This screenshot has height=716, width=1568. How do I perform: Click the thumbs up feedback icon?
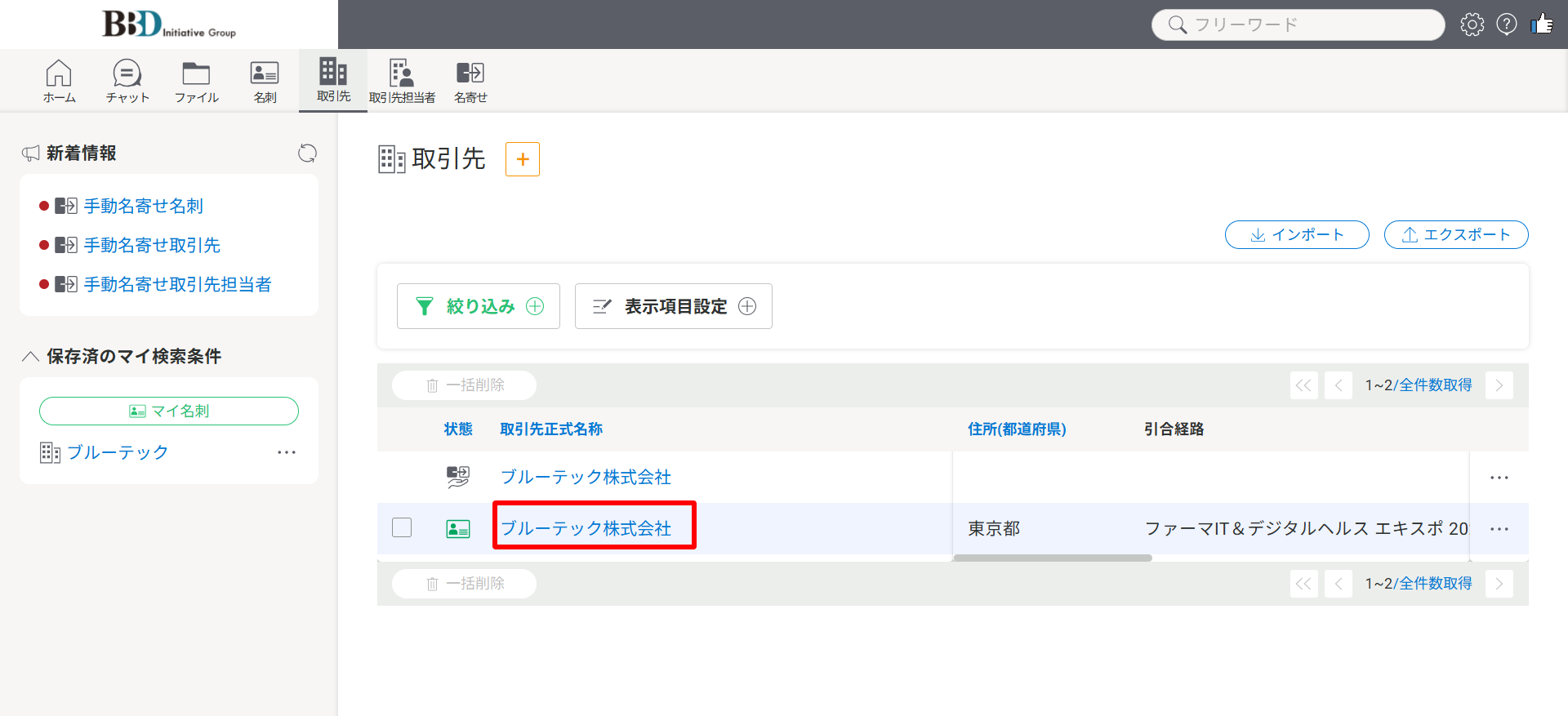[1542, 24]
